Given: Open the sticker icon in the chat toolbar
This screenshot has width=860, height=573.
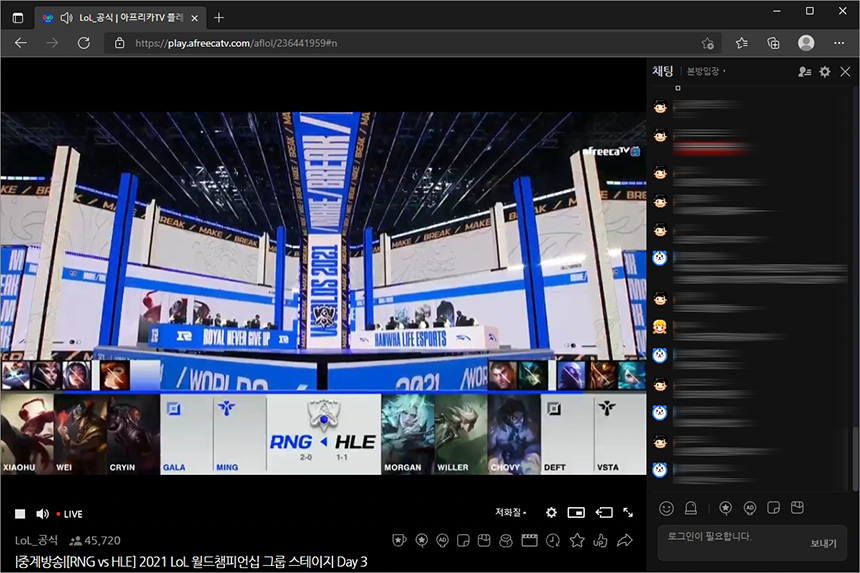Looking at the screenshot, I should (773, 508).
